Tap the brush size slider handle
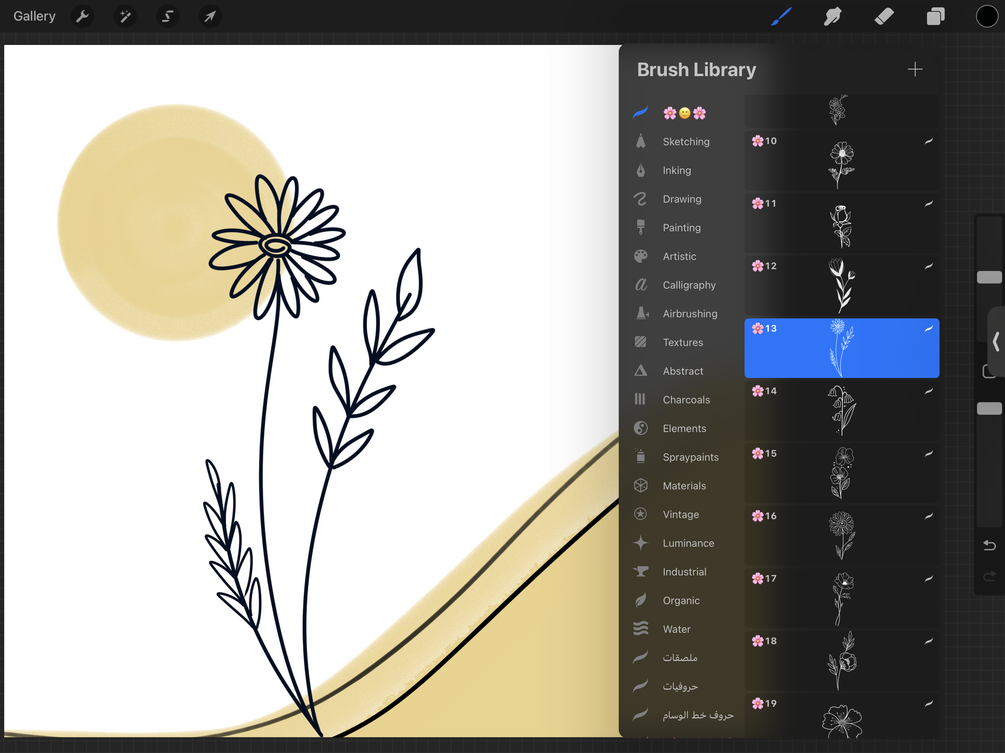The height and width of the screenshot is (753, 1005). click(989, 277)
